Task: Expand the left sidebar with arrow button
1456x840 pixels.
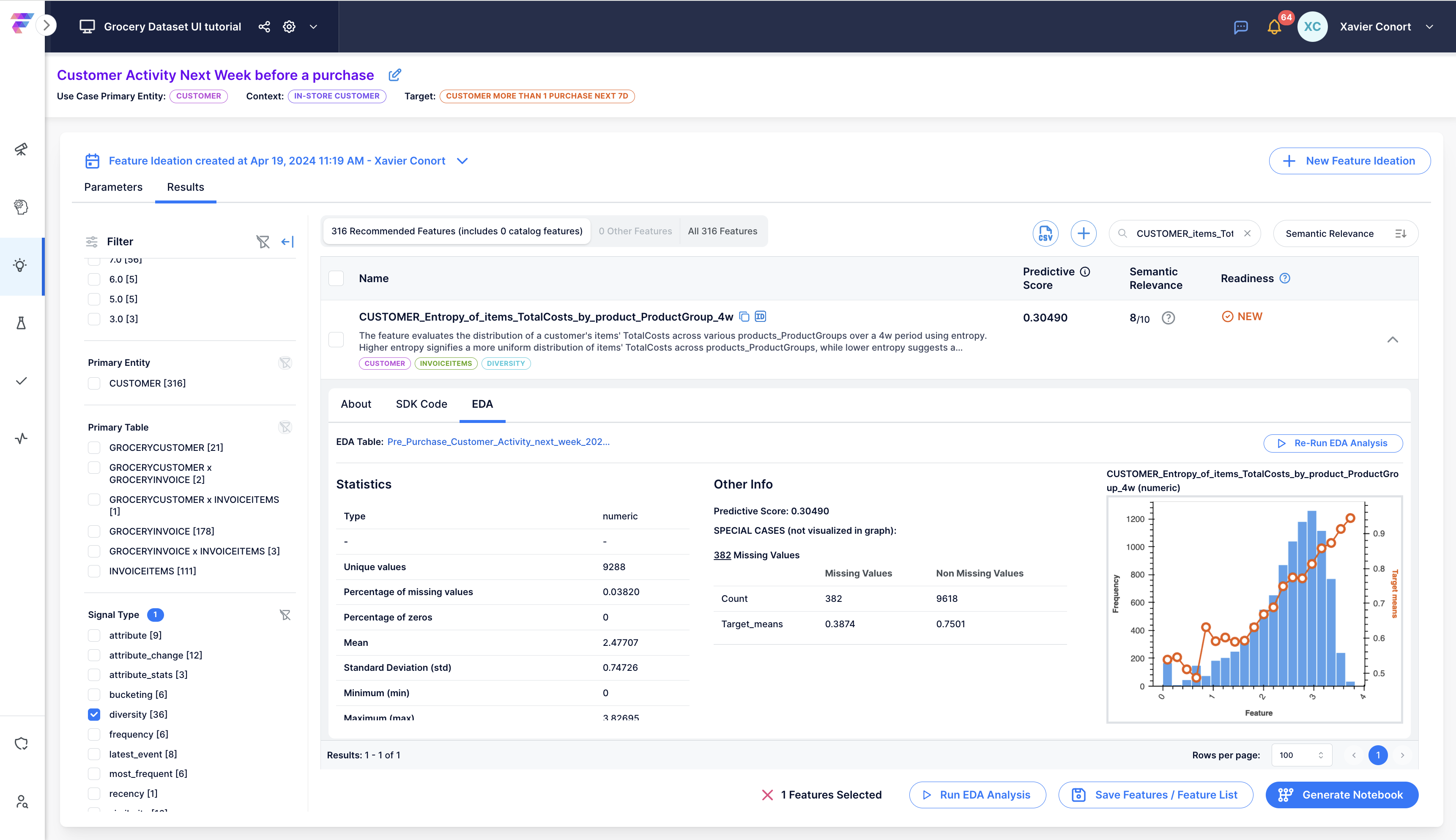Action: coord(47,25)
